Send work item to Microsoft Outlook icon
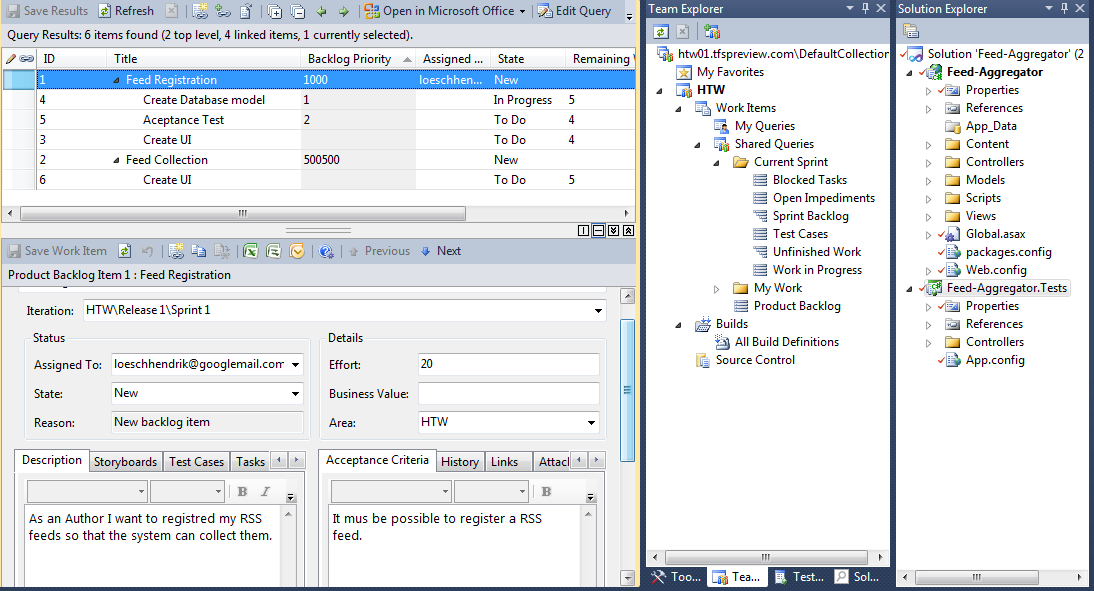Screen dimensions: 1094x591 tap(297, 251)
